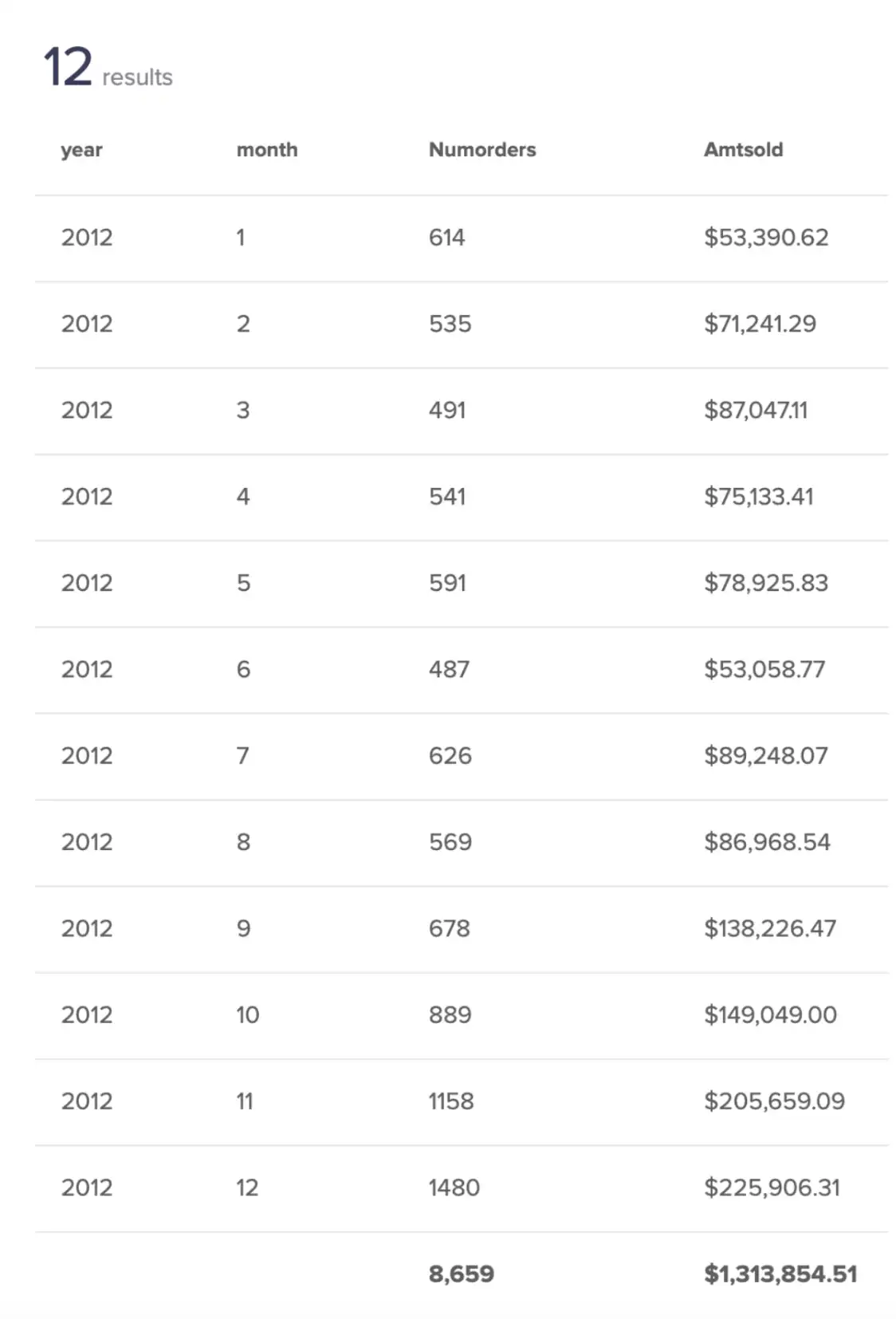Sort by Numorders column header
Screen dimensions: 896x1319
pos(482,150)
